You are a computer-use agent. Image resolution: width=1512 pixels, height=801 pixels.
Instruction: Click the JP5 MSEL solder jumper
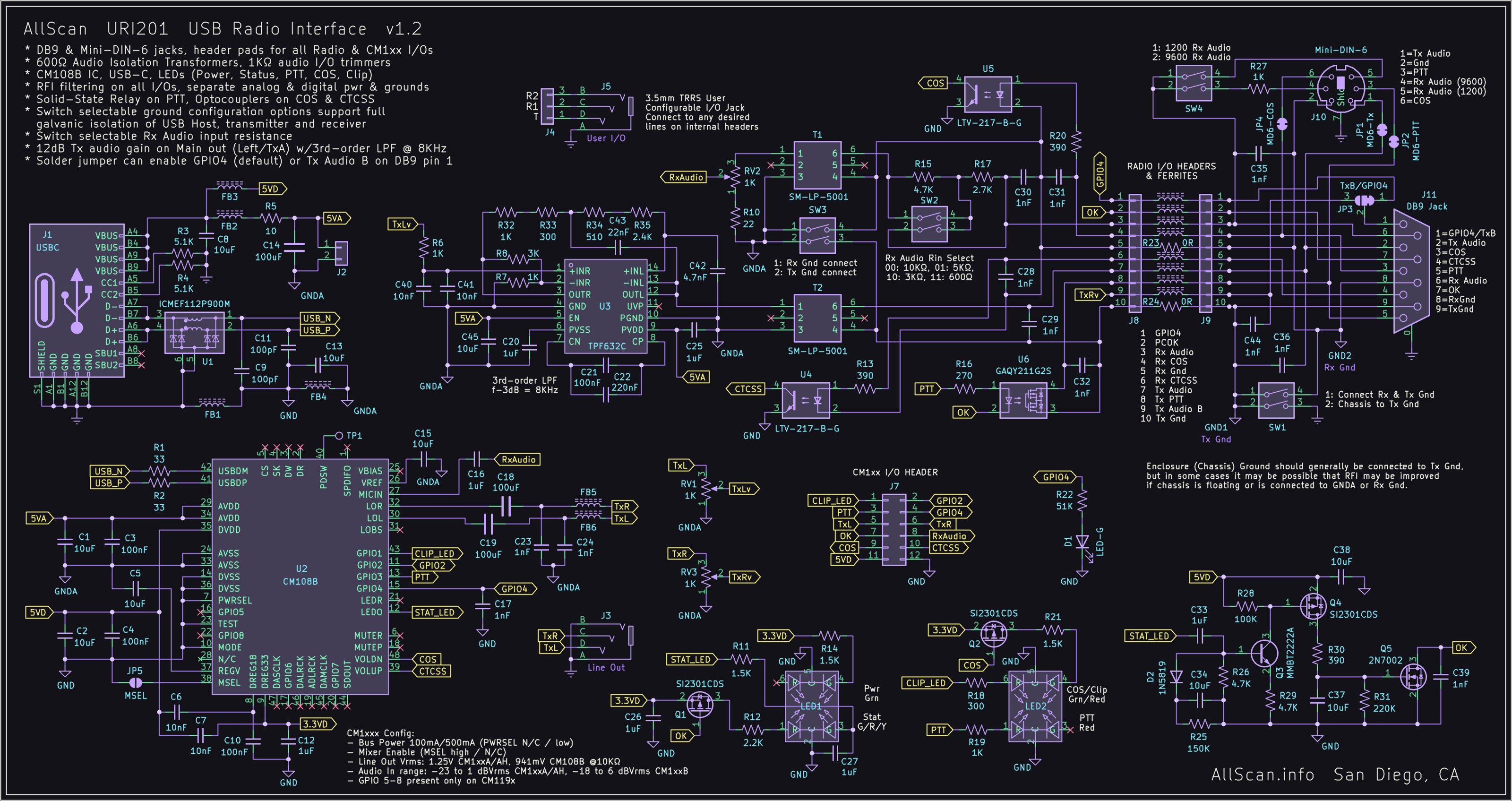pos(135,682)
